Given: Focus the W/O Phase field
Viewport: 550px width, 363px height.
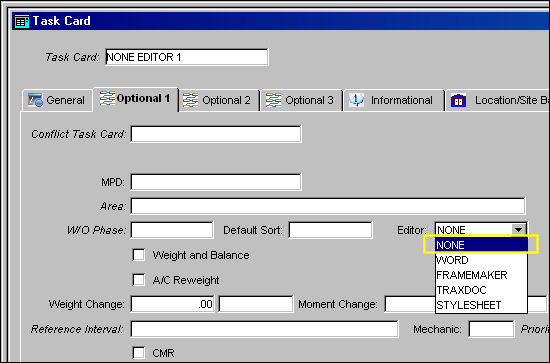Looking at the screenshot, I should point(172,230).
